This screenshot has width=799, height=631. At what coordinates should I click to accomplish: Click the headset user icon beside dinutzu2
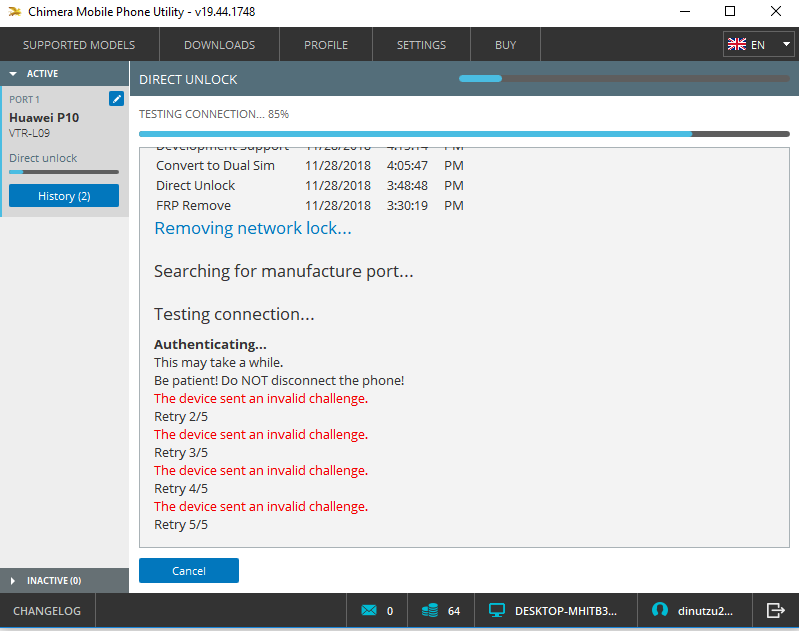pos(660,610)
